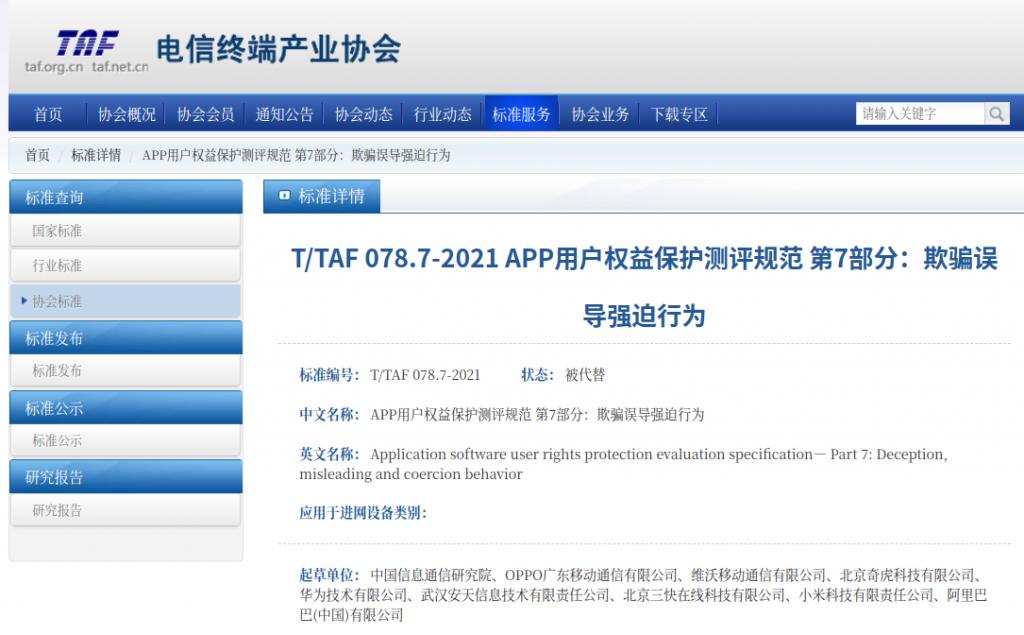This screenshot has height=635, width=1024.
Task: Open the 标准发布 sidebar link
Action: pyautogui.click(x=125, y=370)
